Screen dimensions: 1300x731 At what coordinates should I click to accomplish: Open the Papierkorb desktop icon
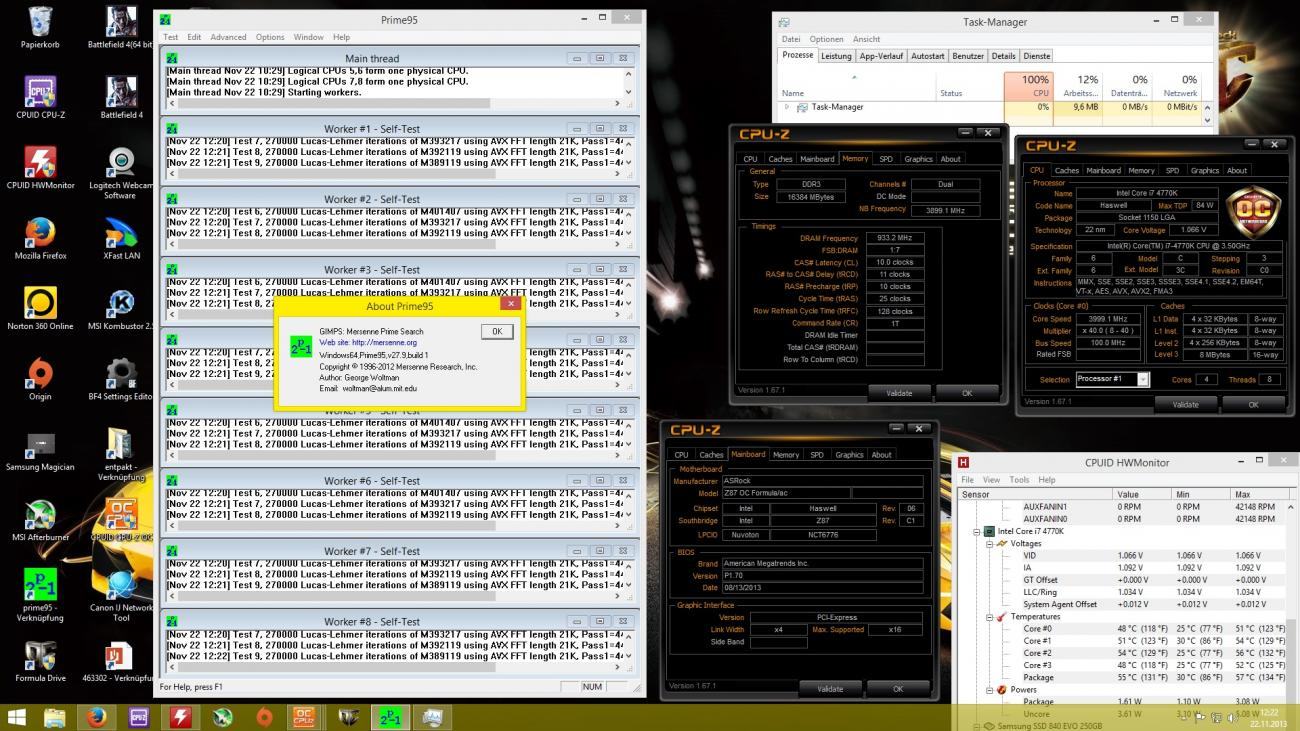pos(41,27)
